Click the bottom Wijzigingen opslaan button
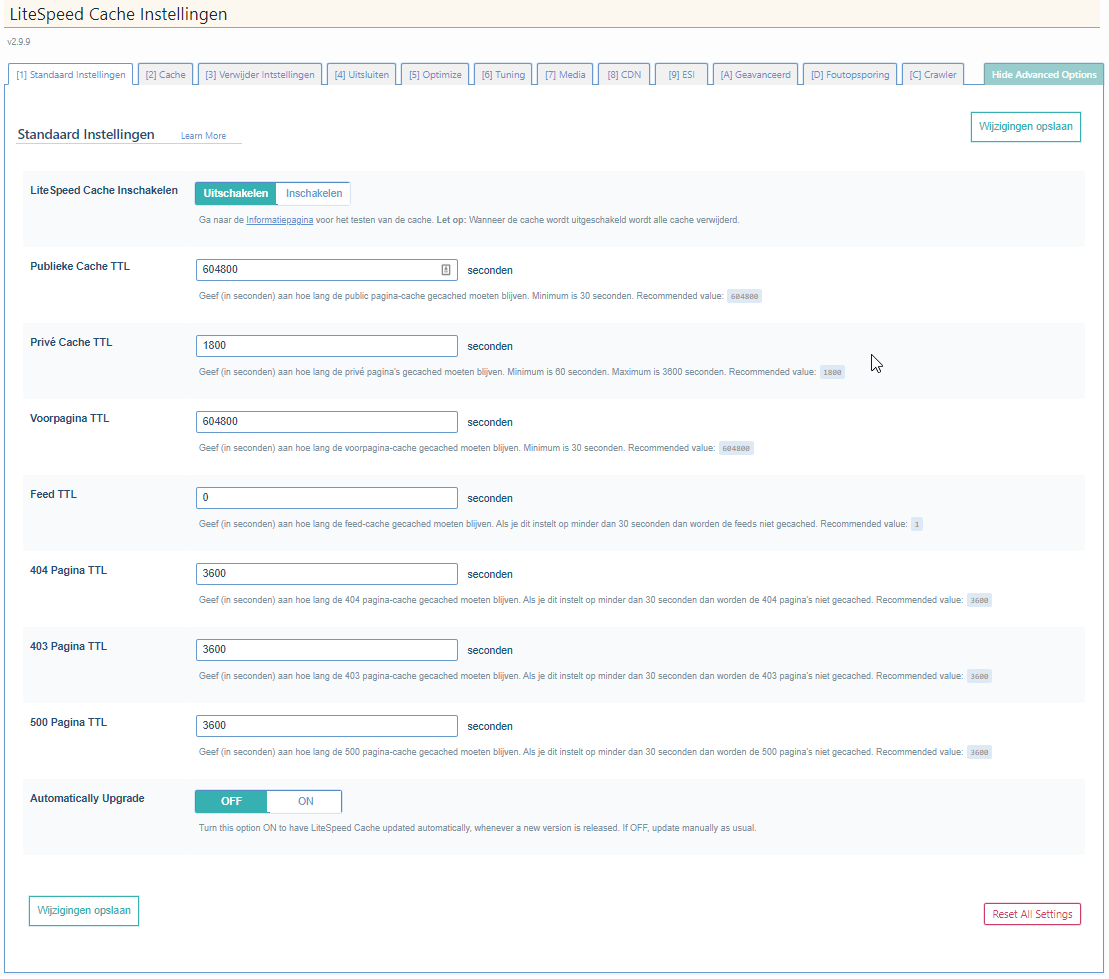Image resolution: width=1109 pixels, height=979 pixels. [x=84, y=910]
